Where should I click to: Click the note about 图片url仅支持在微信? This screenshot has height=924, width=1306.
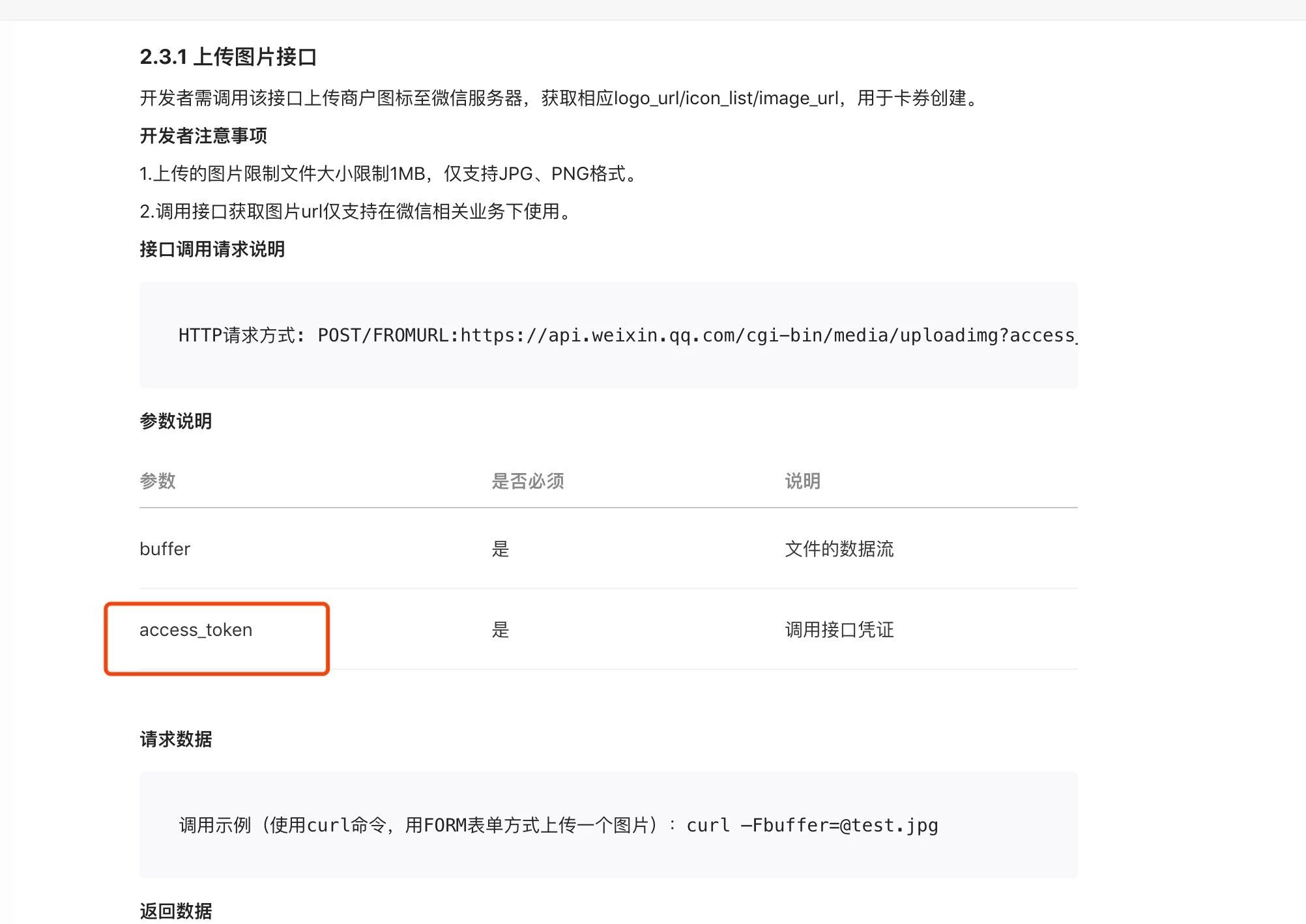pyautogui.click(x=357, y=212)
